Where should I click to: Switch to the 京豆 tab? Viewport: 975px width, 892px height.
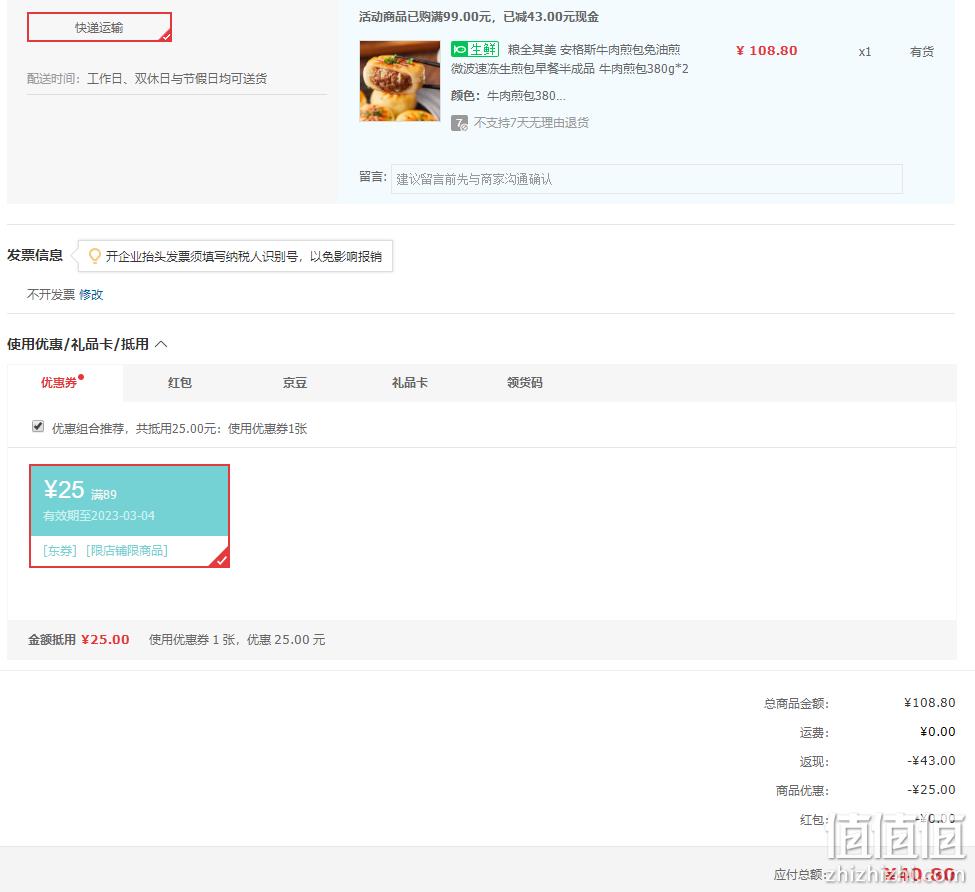pos(295,382)
